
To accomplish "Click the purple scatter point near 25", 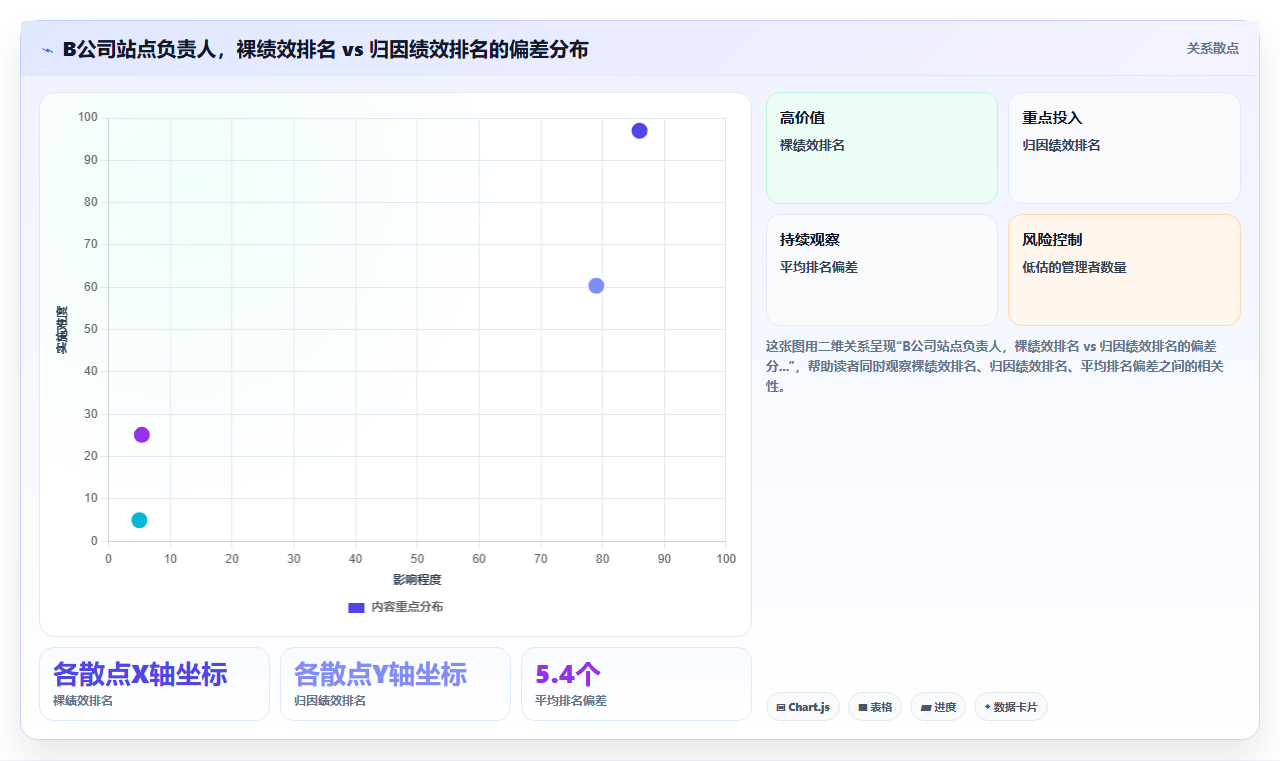I will (142, 435).
